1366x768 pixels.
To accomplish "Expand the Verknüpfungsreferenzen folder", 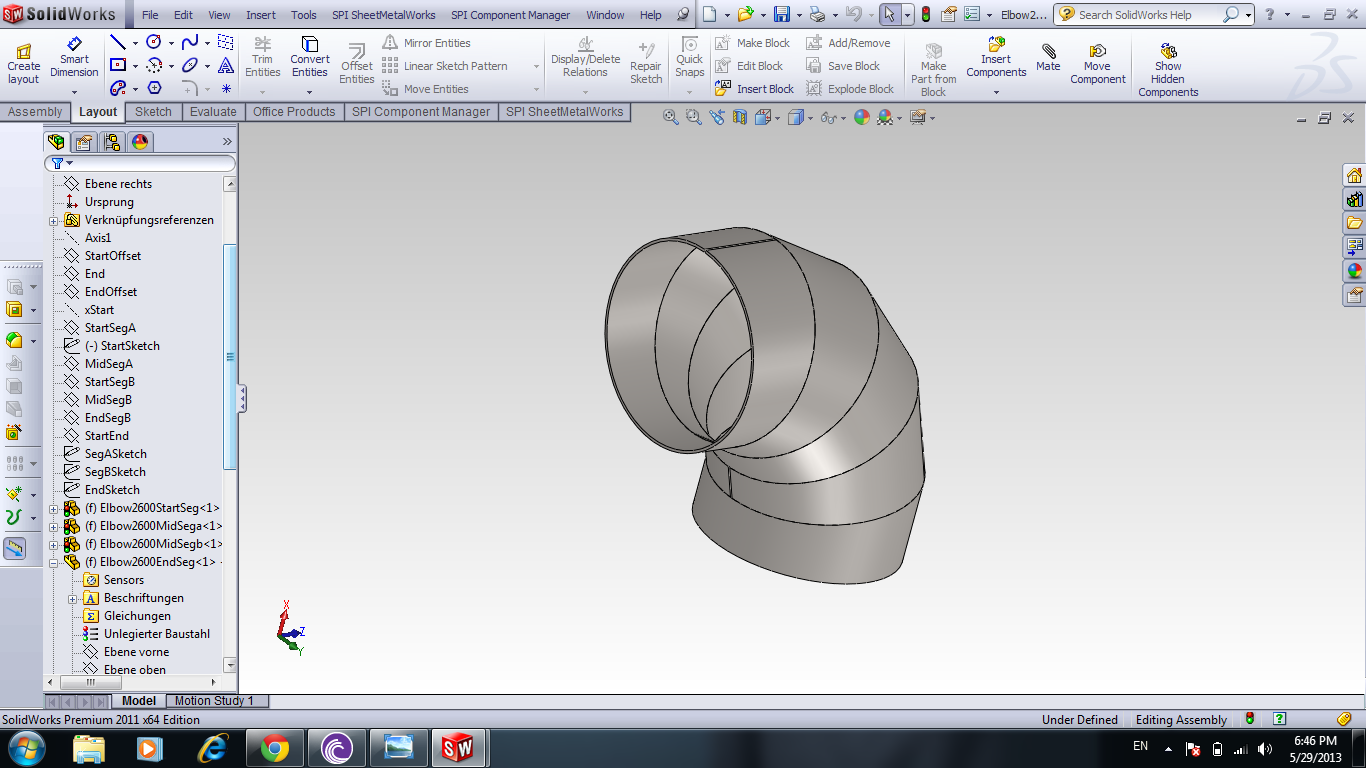I will pyautogui.click(x=53, y=221).
